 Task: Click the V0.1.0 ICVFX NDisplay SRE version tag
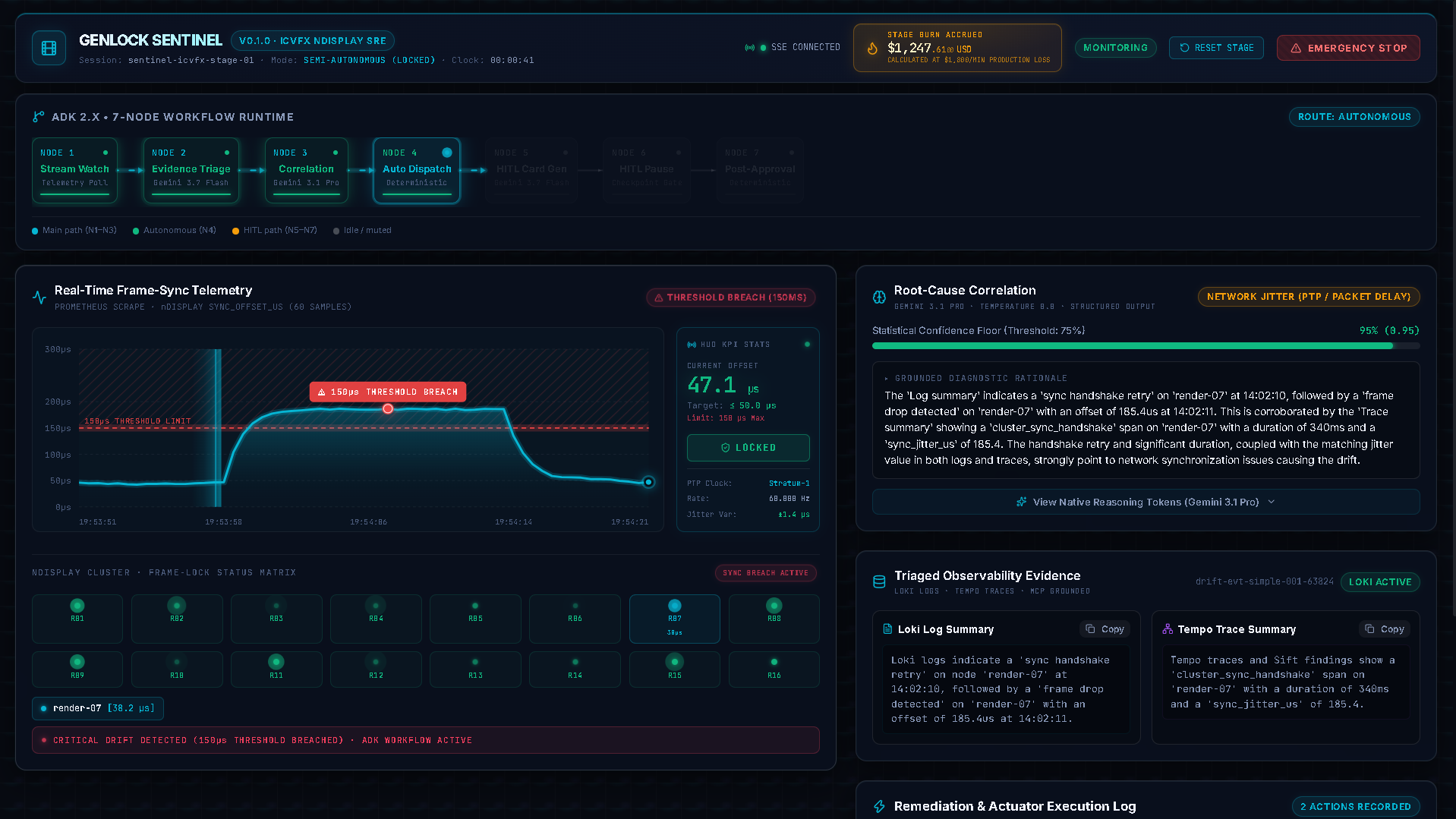point(313,40)
